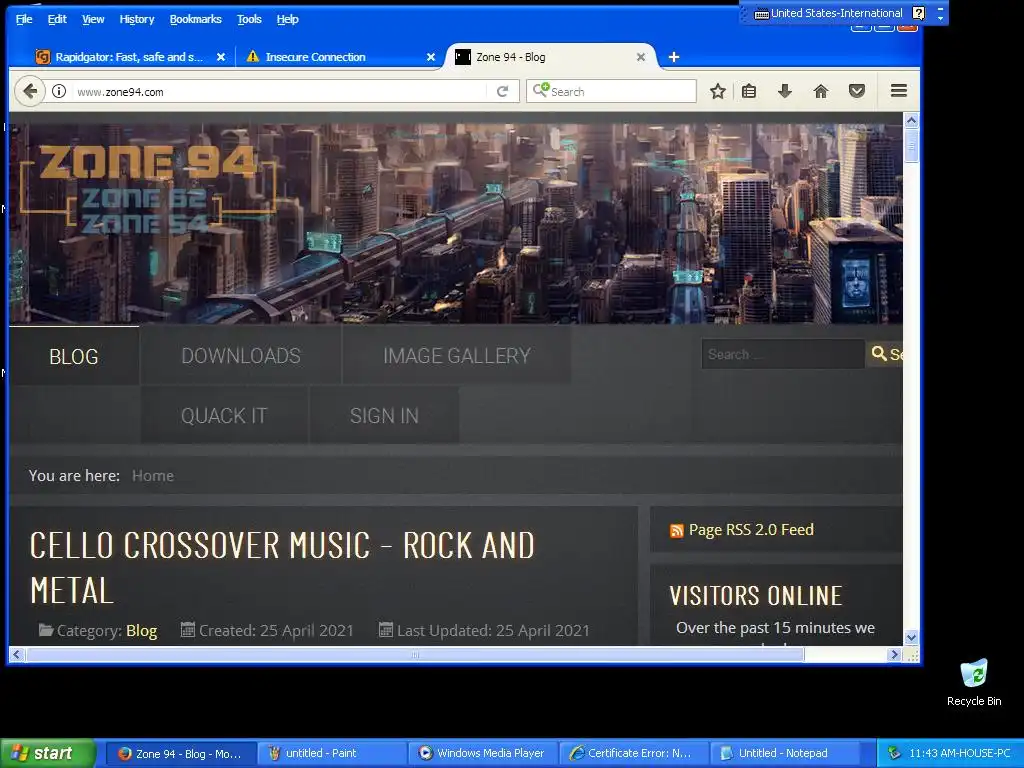The width and height of the screenshot is (1024, 768).
Task: Reload the zone94.com page
Action: [502, 91]
